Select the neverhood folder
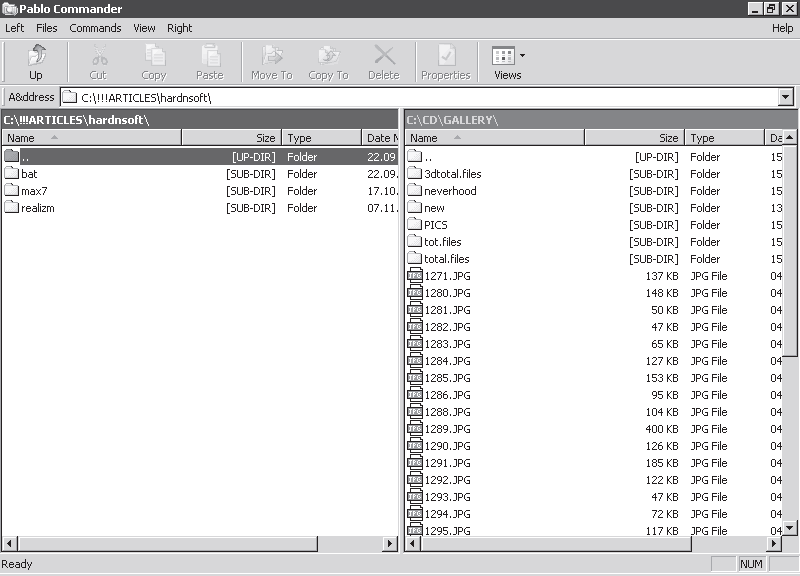This screenshot has width=800, height=576. 450,191
